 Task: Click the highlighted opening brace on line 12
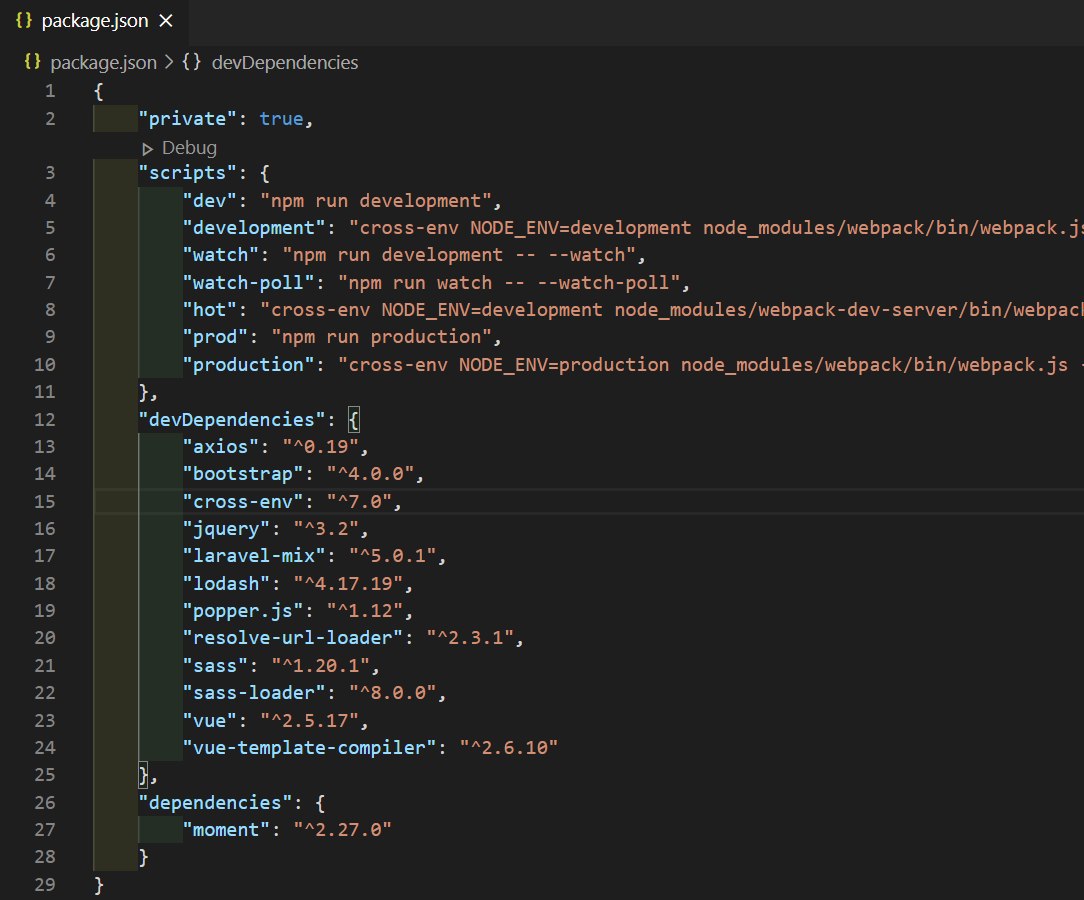(353, 420)
